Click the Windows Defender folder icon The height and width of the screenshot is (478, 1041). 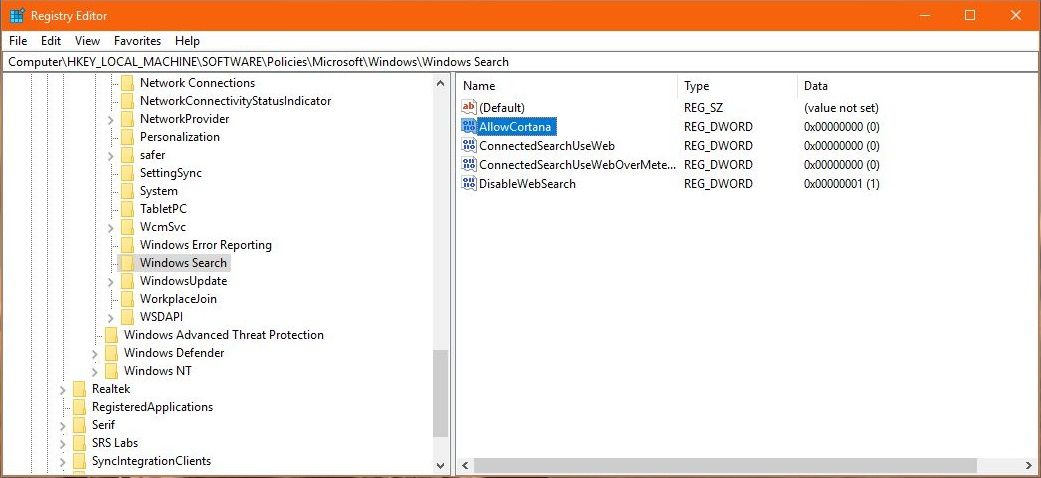click(112, 353)
